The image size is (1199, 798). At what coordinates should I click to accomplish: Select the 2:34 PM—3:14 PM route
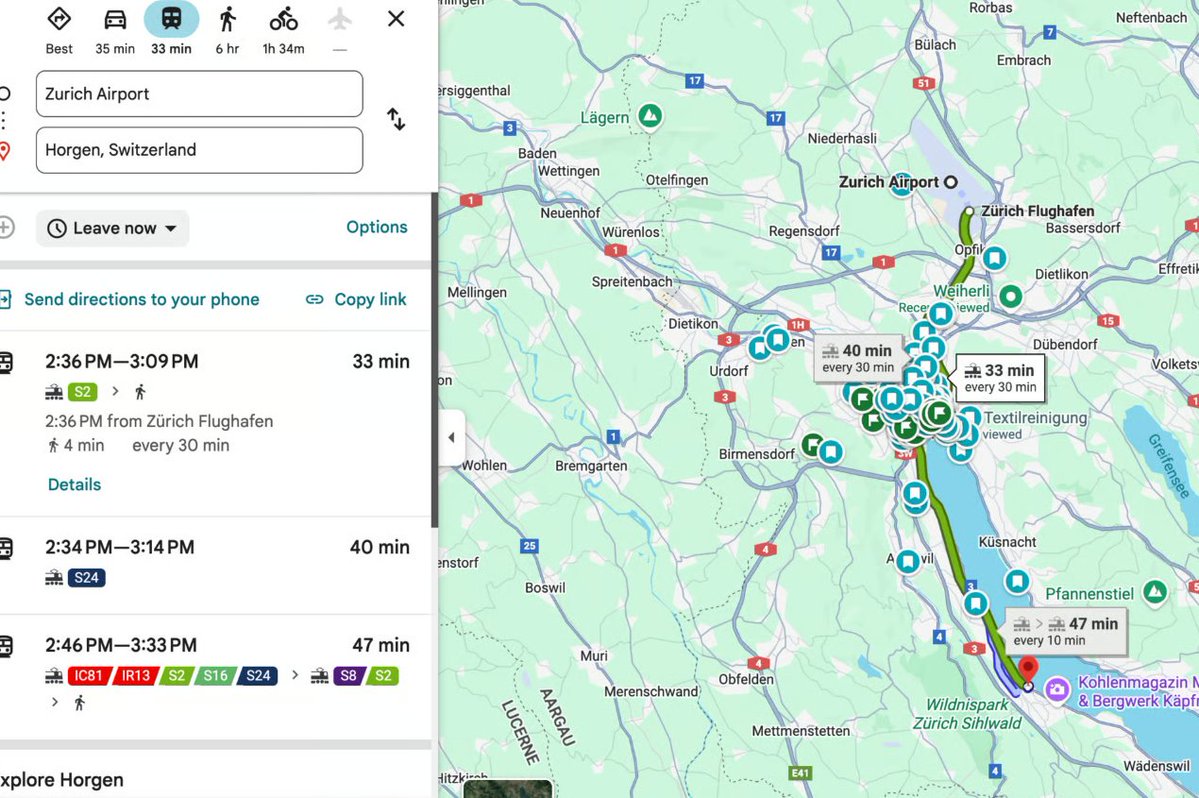coord(216,566)
